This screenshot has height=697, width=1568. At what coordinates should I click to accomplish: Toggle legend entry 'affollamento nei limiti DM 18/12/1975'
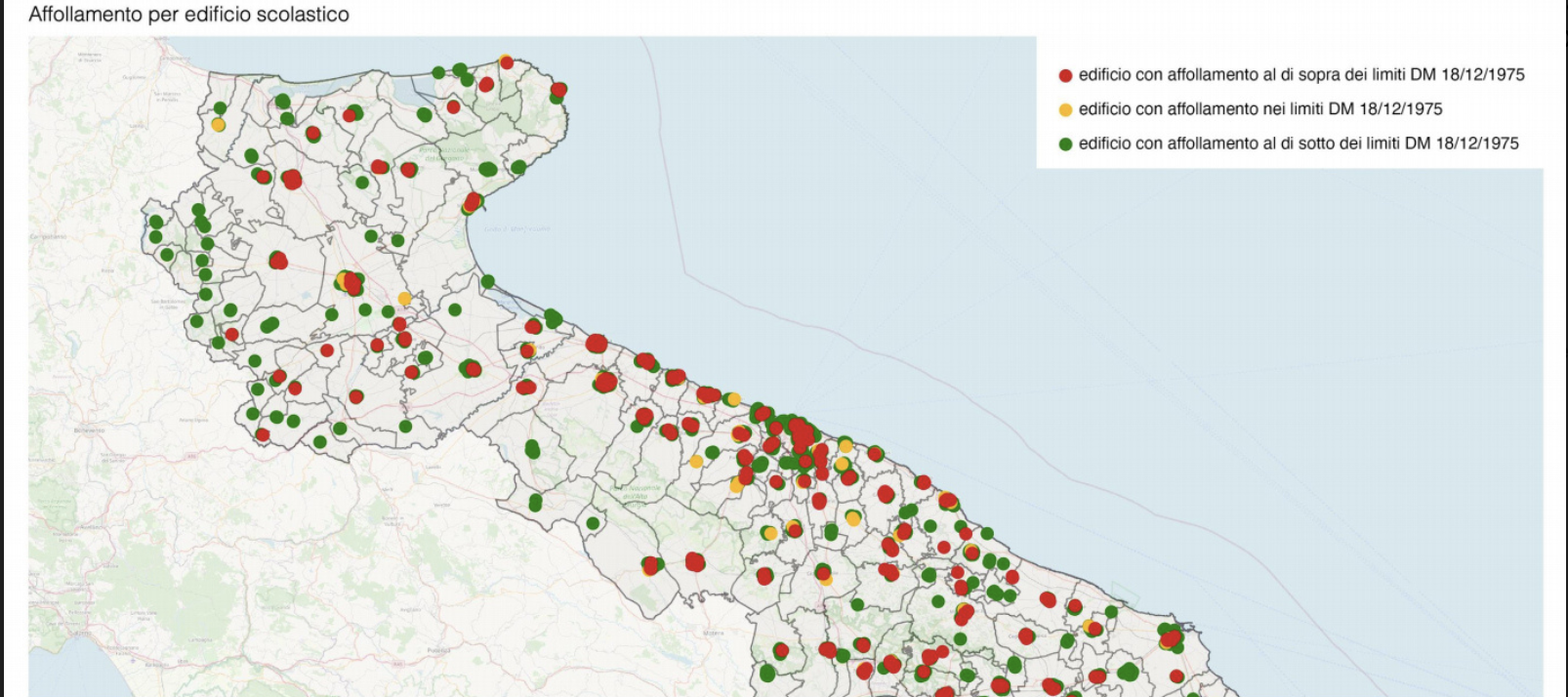pyautogui.click(x=1259, y=109)
